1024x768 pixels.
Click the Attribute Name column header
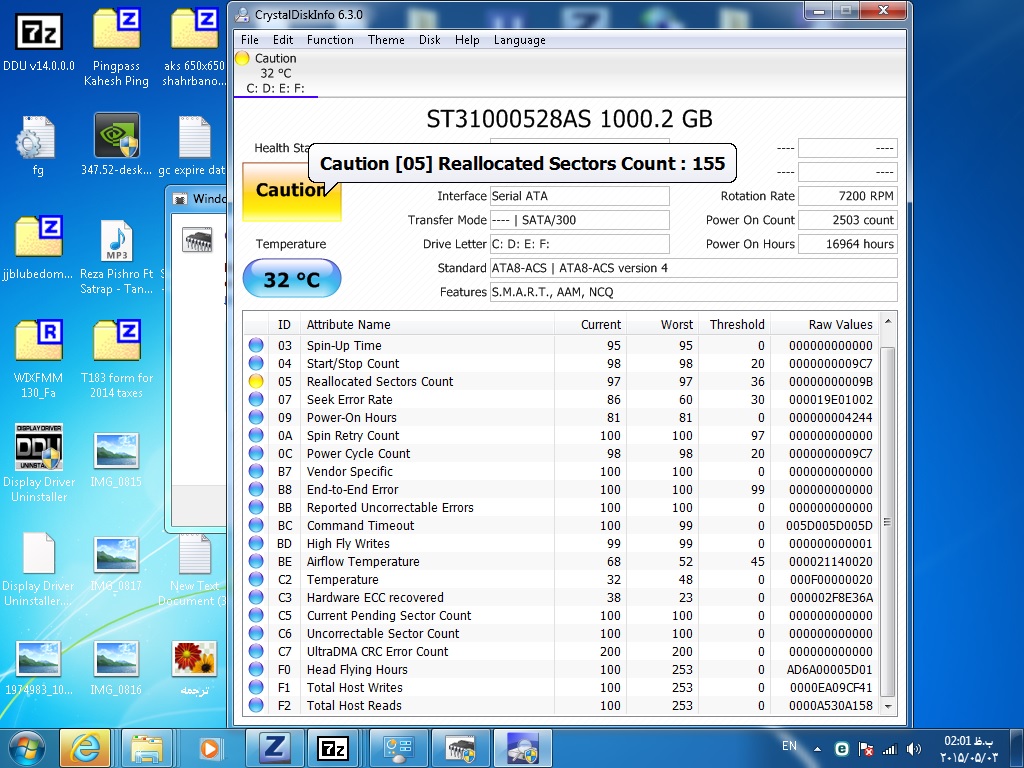click(x=427, y=325)
